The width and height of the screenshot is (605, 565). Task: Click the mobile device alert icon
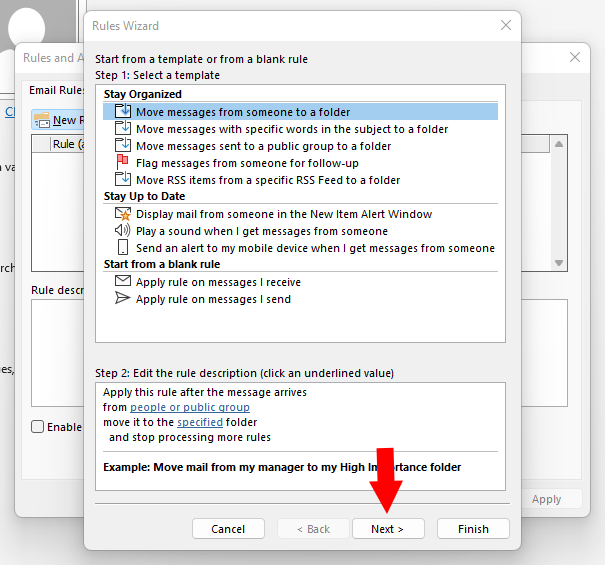coord(123,248)
